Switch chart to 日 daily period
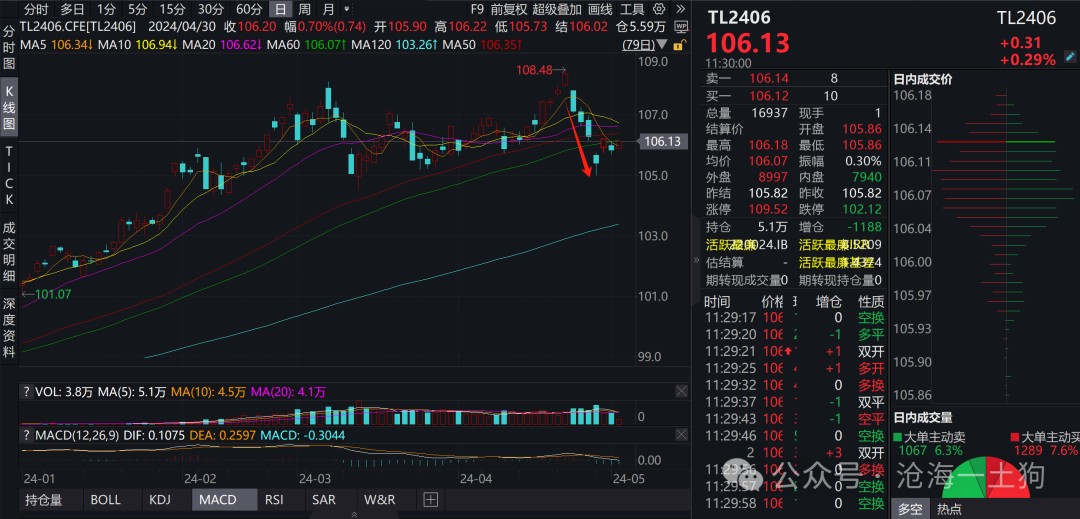The width and height of the screenshot is (1080, 519). (279, 9)
